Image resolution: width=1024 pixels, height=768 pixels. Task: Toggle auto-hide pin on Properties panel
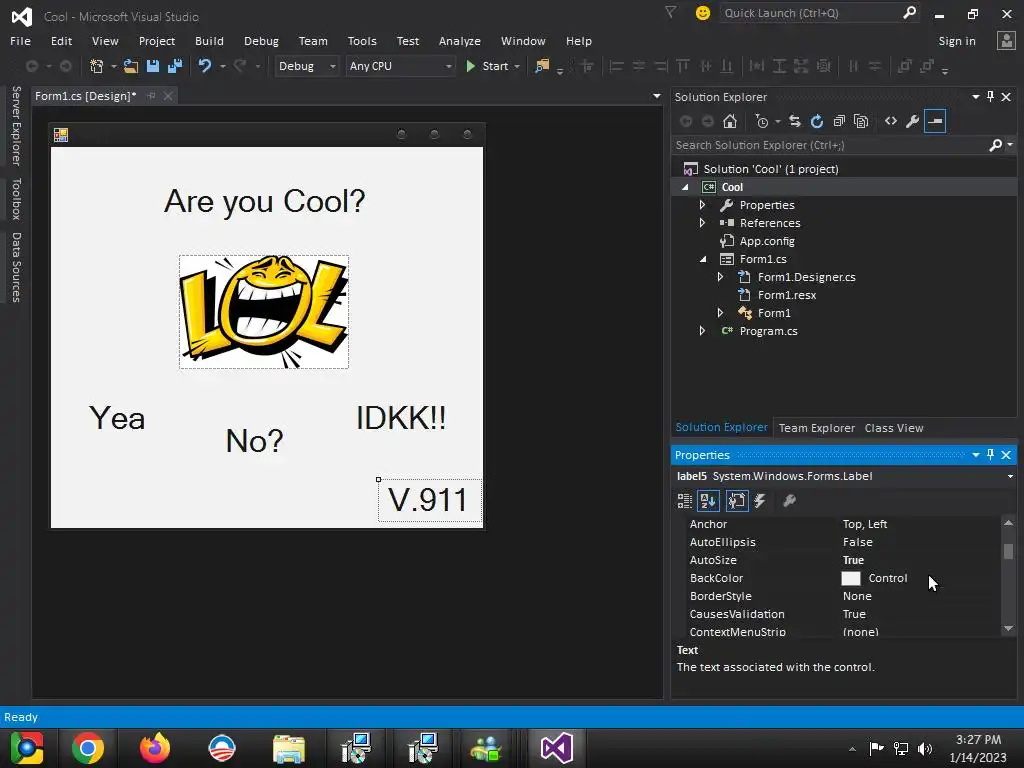(x=990, y=455)
